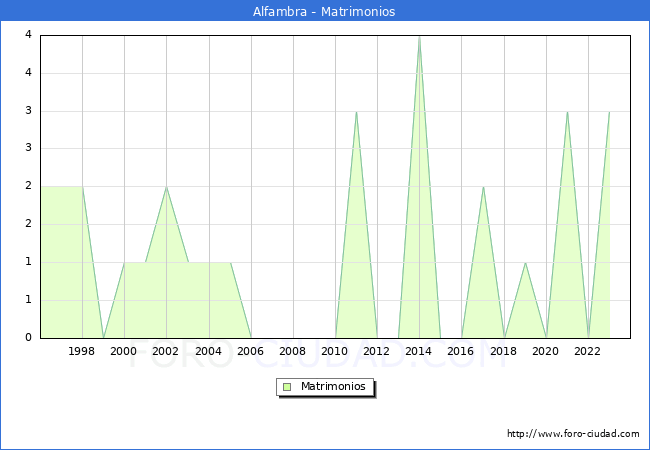Screen dimensions: 650x450
Task: Click the chart title Alfambra - Matrimonios
Action: coord(324,12)
